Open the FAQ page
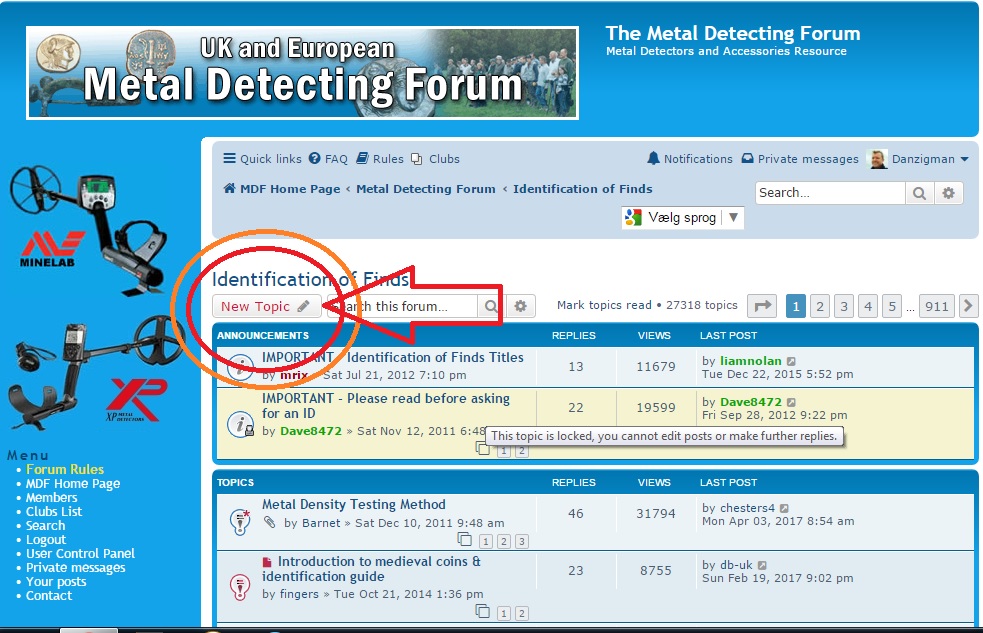The width and height of the screenshot is (983, 633). click(328, 159)
